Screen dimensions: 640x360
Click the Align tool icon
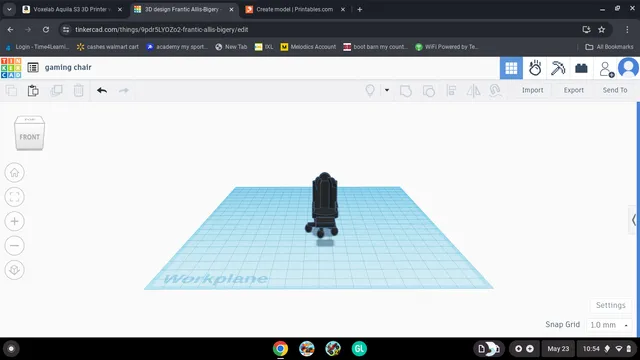click(451, 90)
